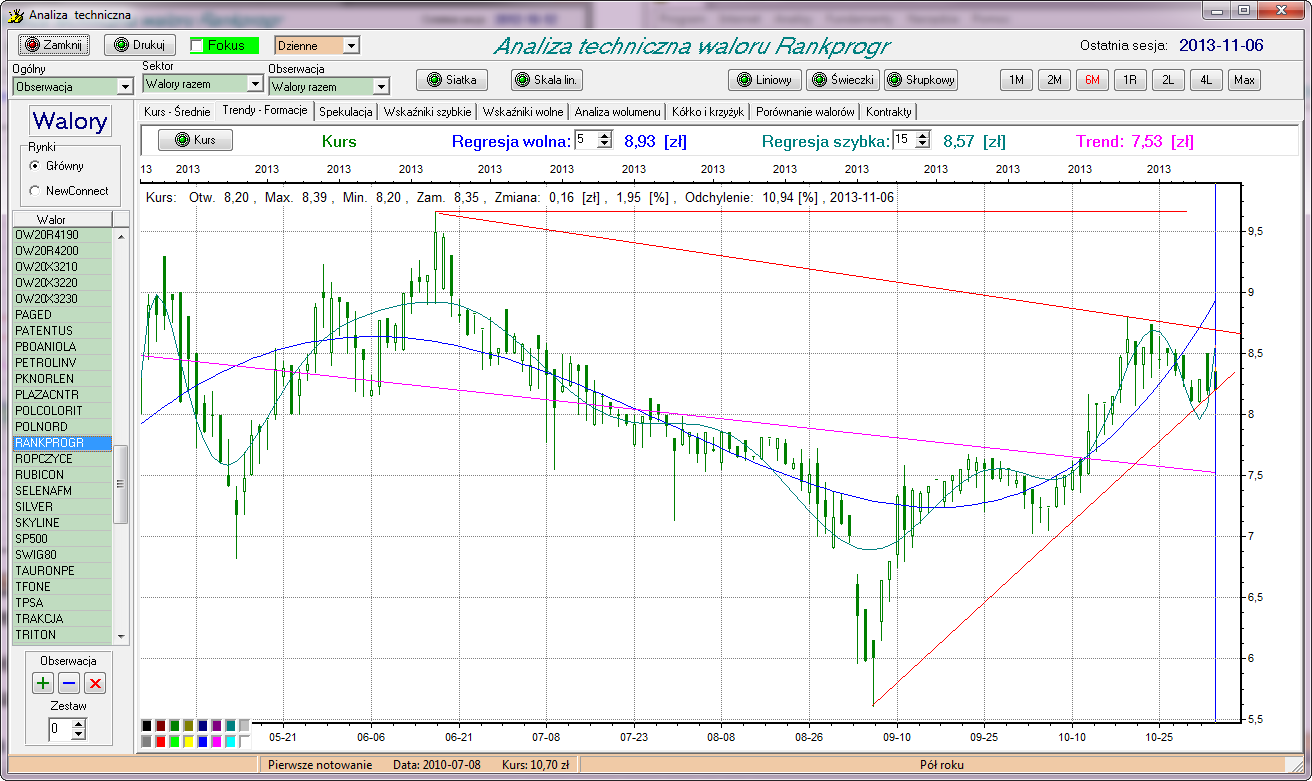Pick the navy blue color swatch

click(203, 726)
